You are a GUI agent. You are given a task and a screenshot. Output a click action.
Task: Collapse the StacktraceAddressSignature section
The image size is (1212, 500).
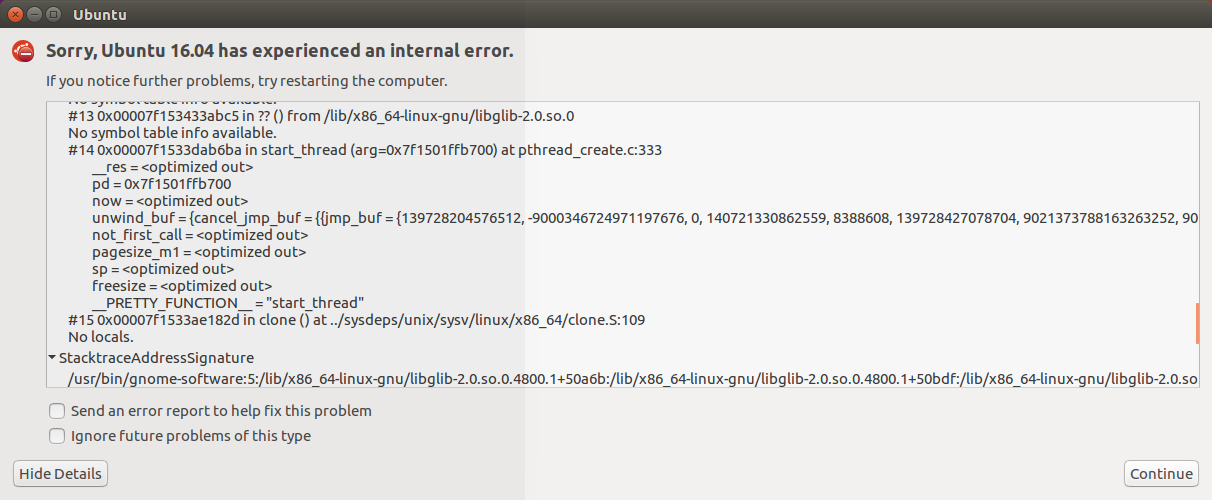point(52,358)
